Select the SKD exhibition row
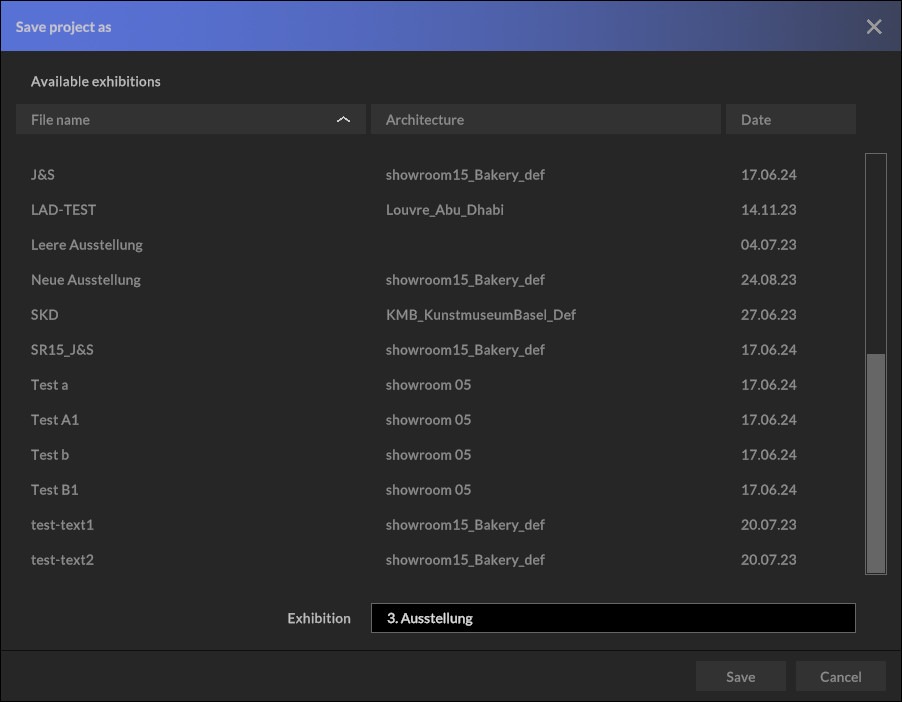Viewport: 902px width, 702px height. (x=45, y=315)
